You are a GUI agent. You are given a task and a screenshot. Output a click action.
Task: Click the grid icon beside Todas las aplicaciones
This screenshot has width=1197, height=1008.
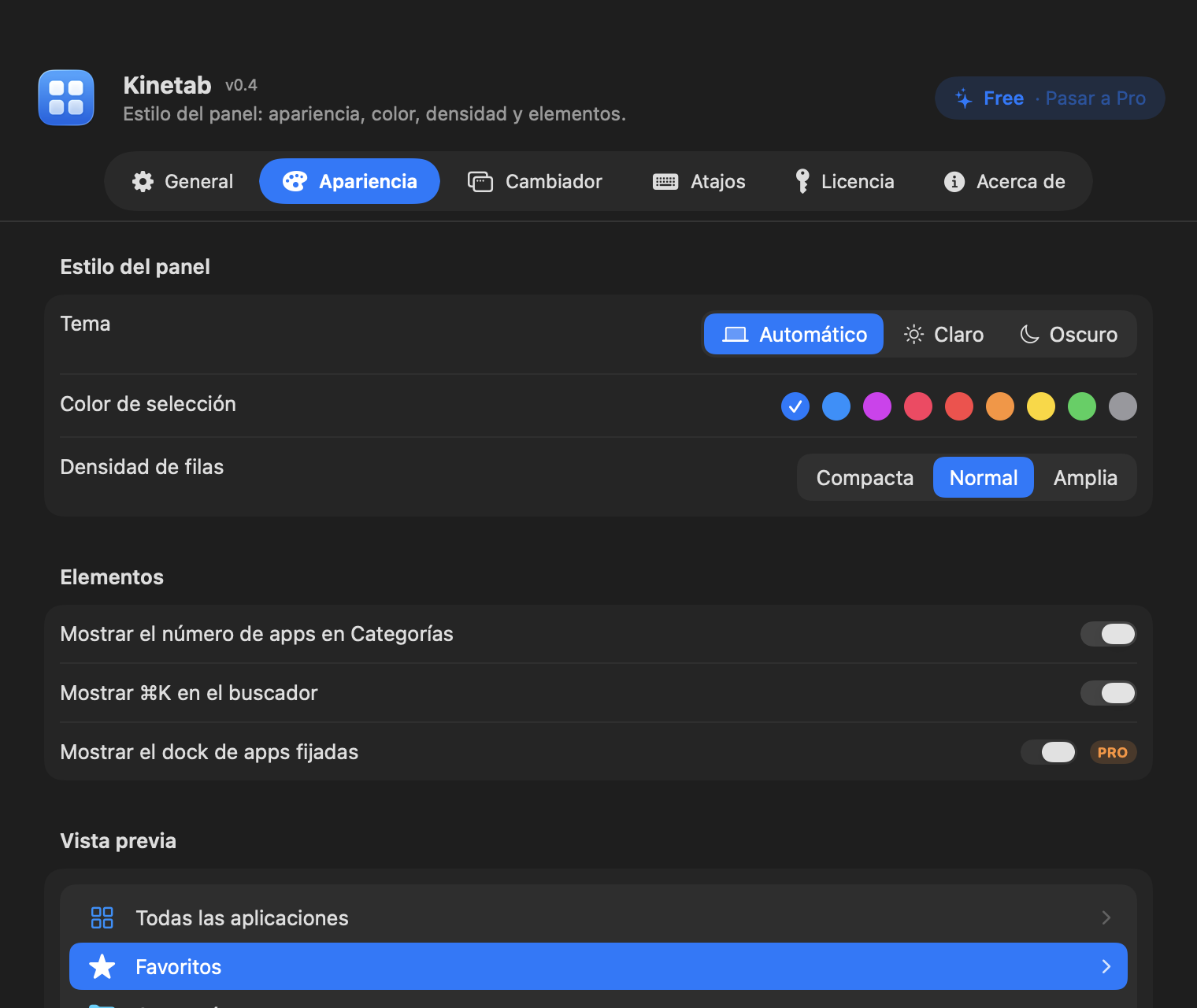click(x=102, y=917)
